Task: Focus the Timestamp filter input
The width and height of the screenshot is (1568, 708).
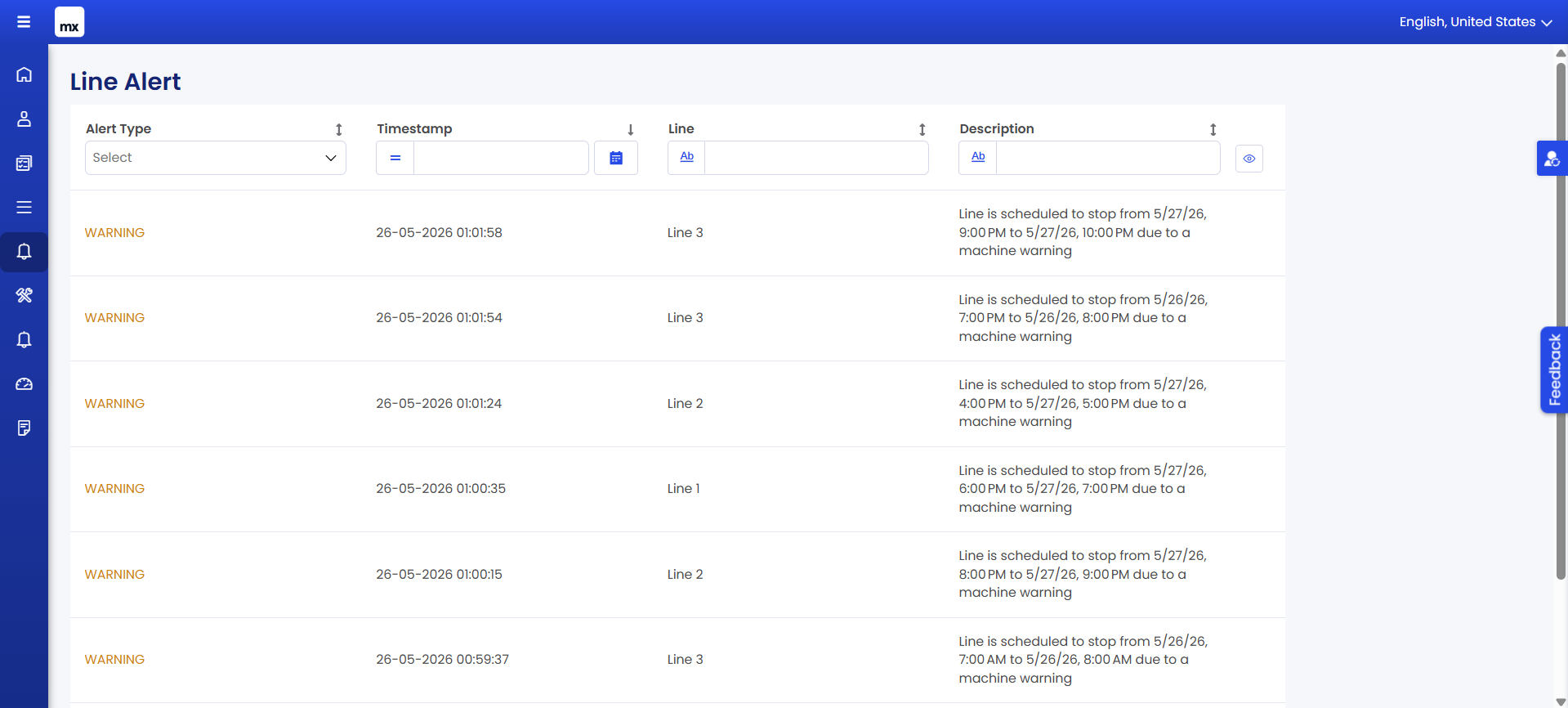Action: pyautogui.click(x=501, y=158)
